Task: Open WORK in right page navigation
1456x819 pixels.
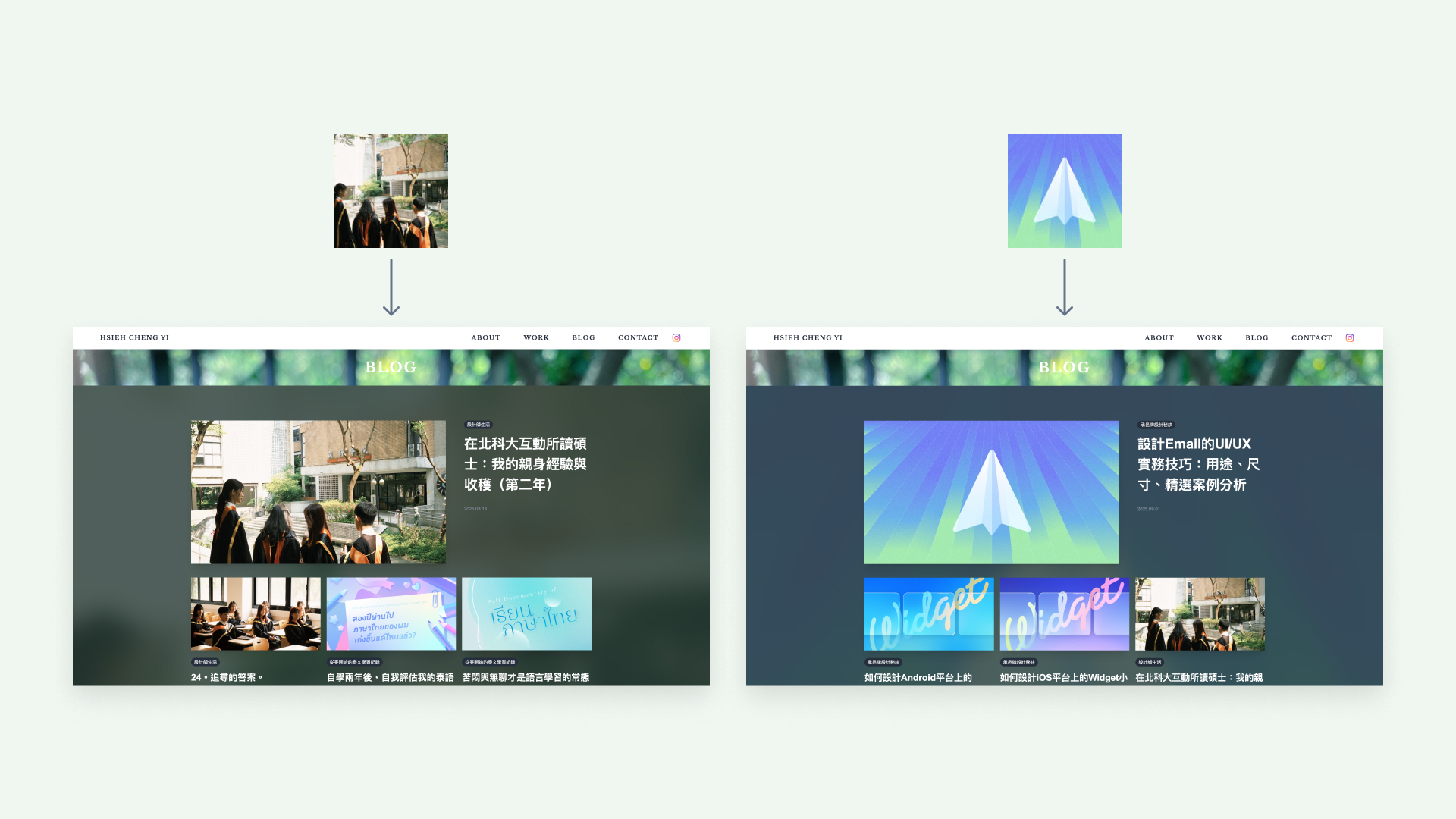Action: (x=1209, y=338)
